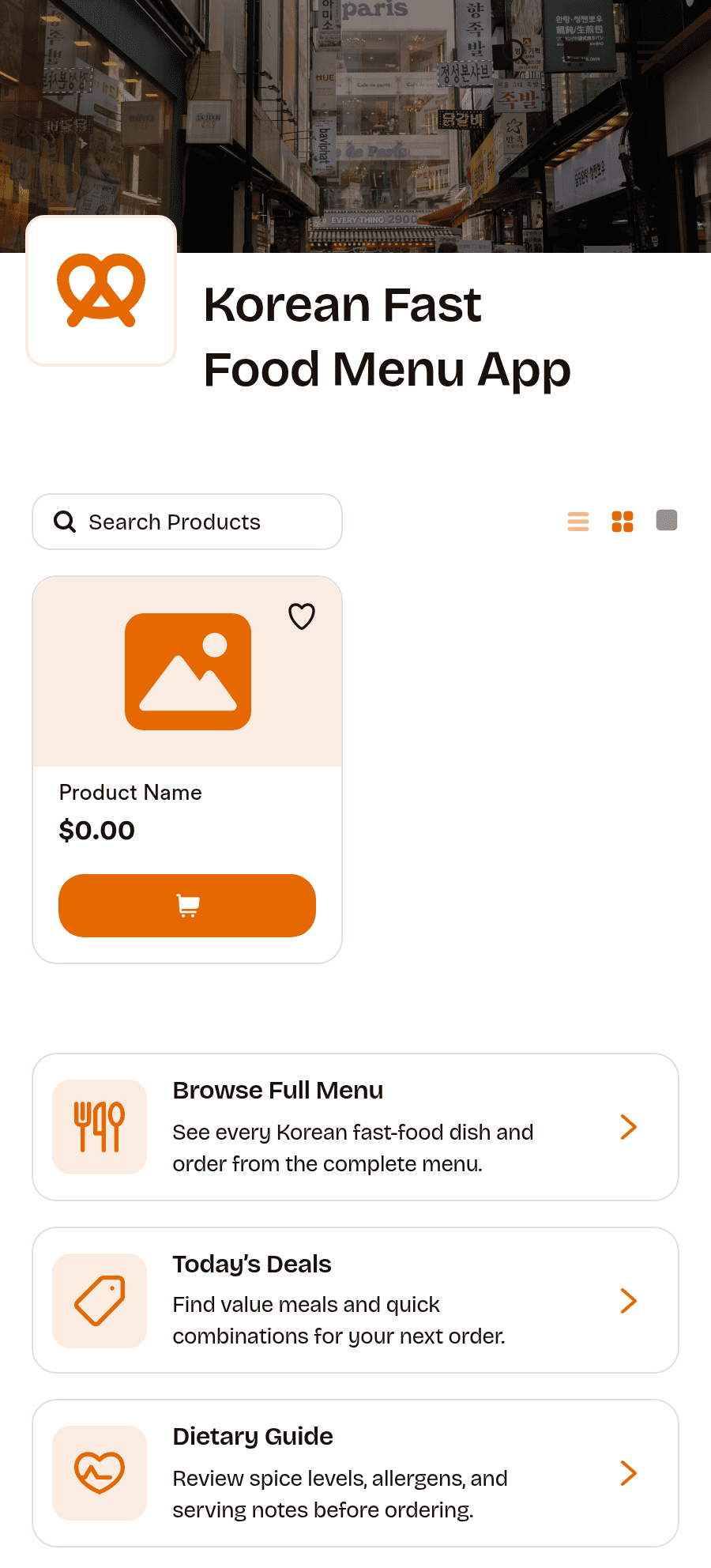The image size is (711, 1568).
Task: Click the heart pulse dietary icon
Action: [100, 1473]
